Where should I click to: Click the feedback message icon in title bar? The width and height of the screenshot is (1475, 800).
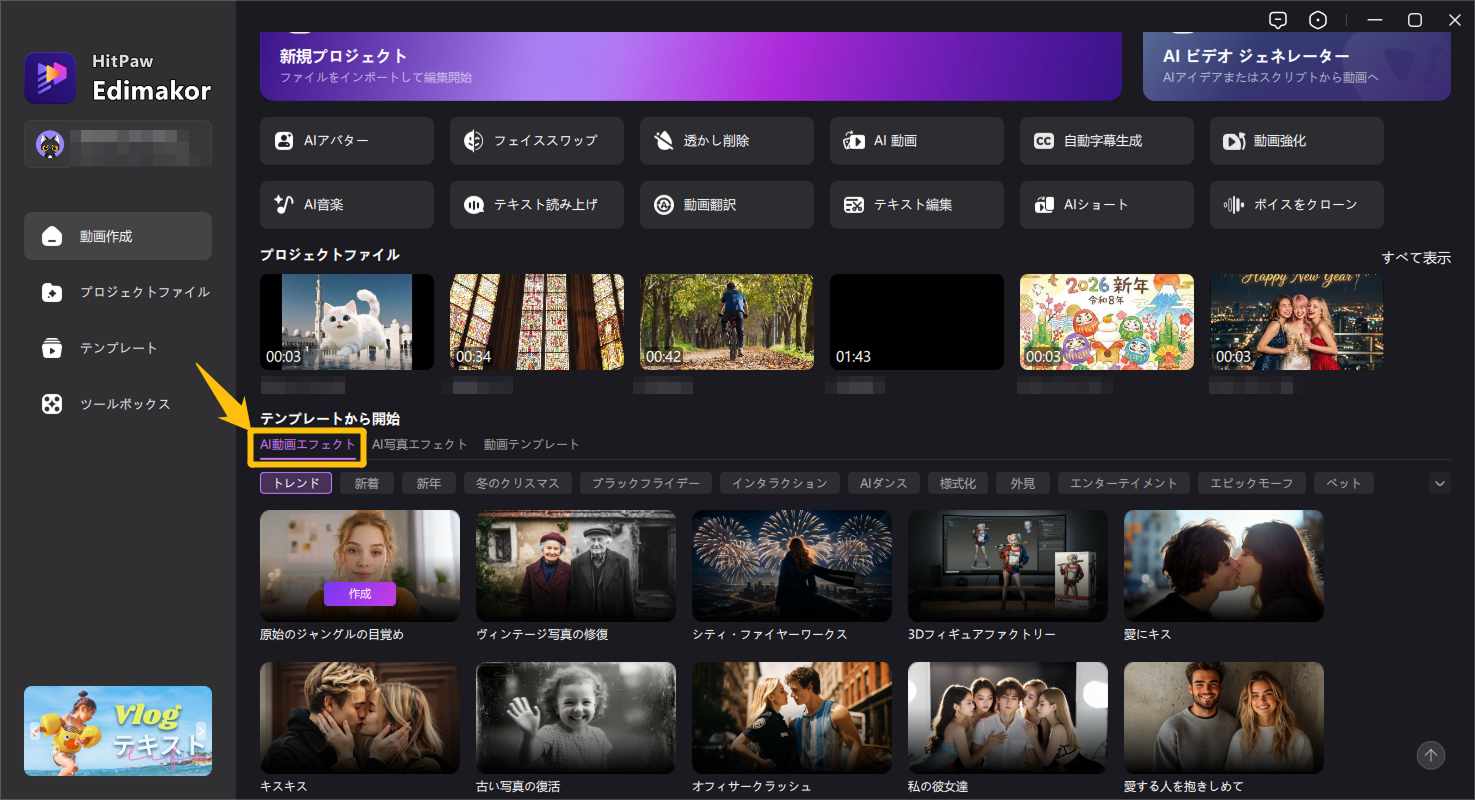pyautogui.click(x=1277, y=20)
